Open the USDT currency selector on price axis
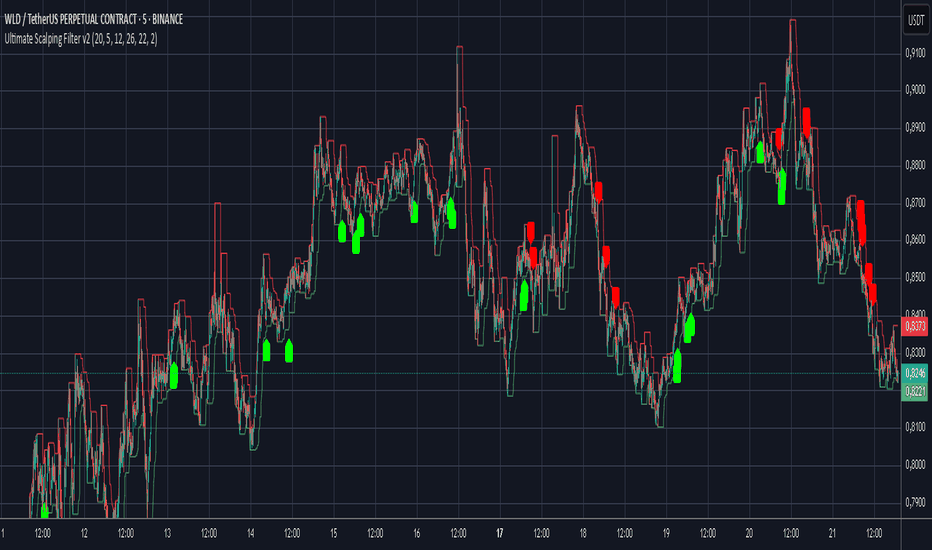 click(916, 21)
